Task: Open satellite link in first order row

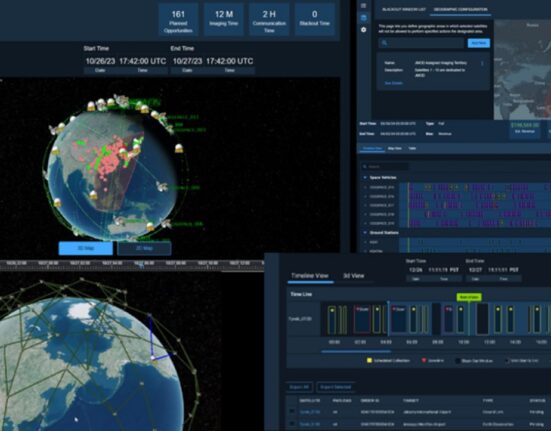Action: [x=310, y=412]
